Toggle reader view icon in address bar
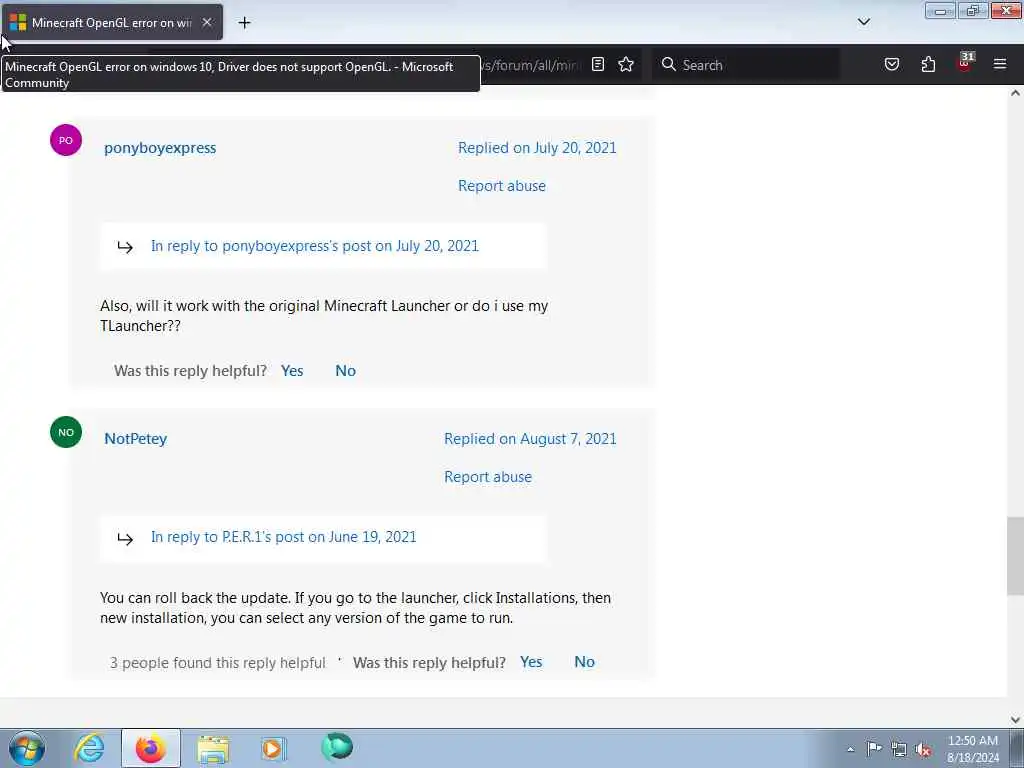 tap(598, 64)
